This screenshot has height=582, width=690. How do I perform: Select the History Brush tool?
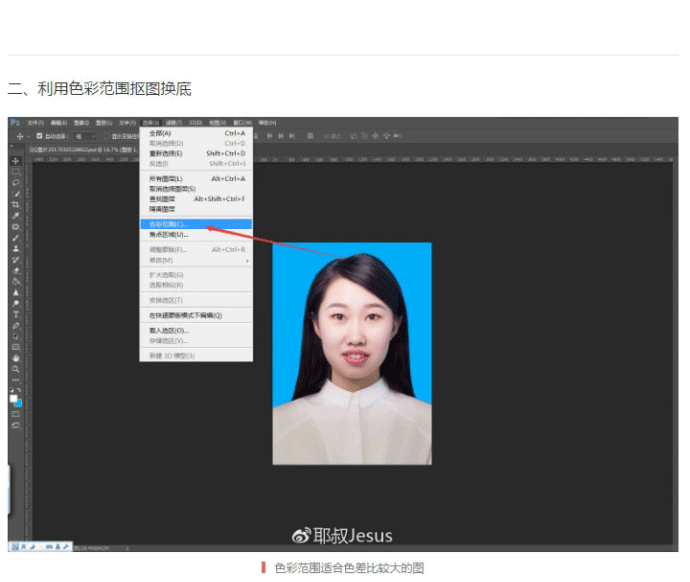tap(16, 260)
